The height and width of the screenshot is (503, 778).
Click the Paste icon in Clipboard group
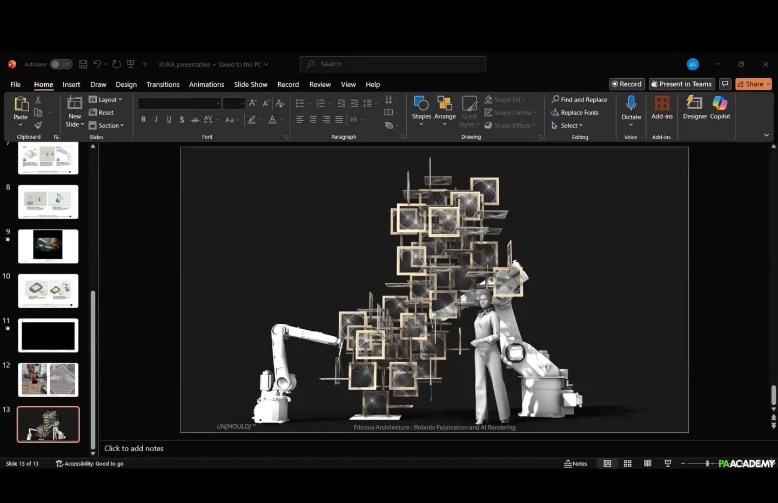[20, 106]
